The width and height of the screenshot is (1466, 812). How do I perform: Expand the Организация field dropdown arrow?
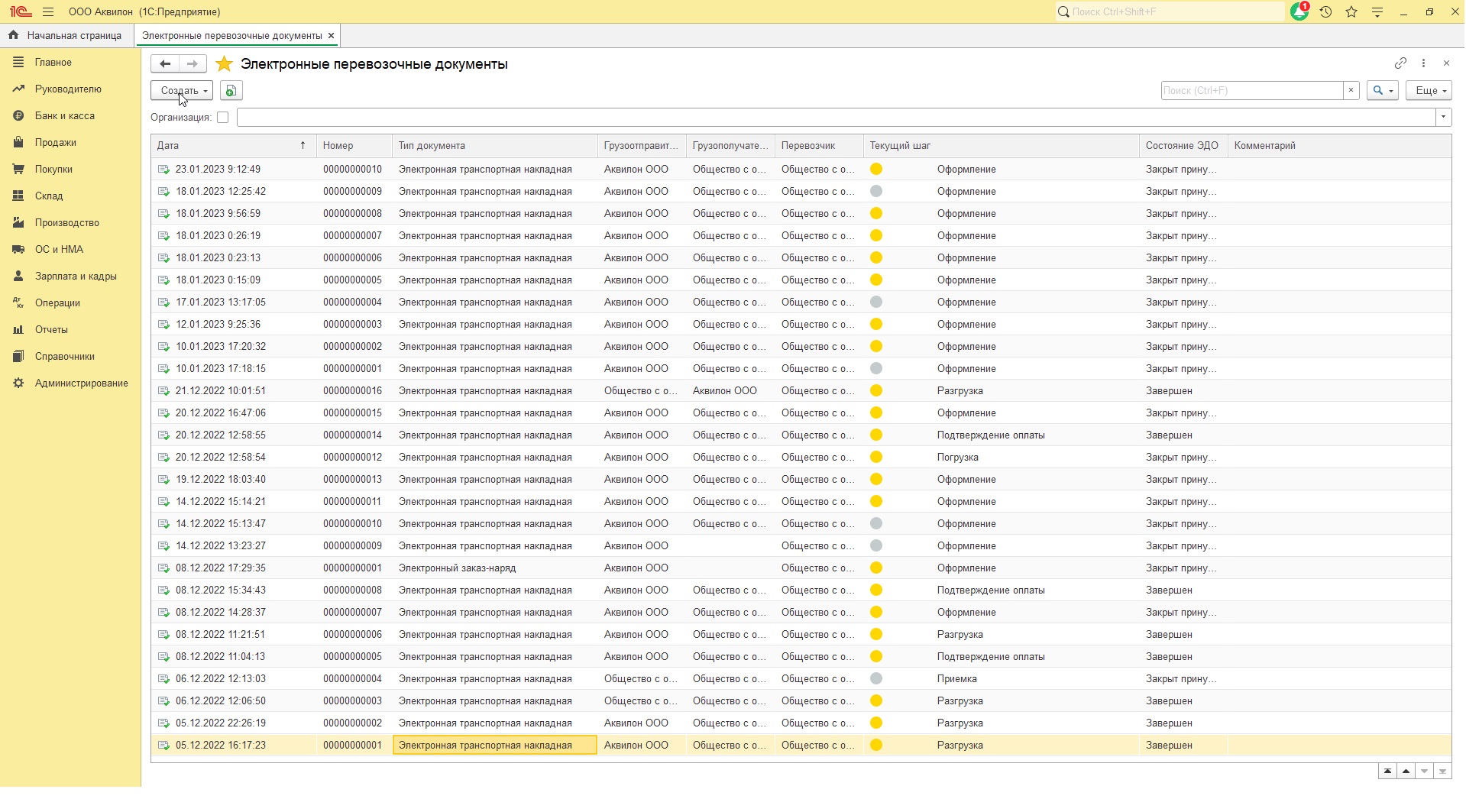pyautogui.click(x=1443, y=118)
